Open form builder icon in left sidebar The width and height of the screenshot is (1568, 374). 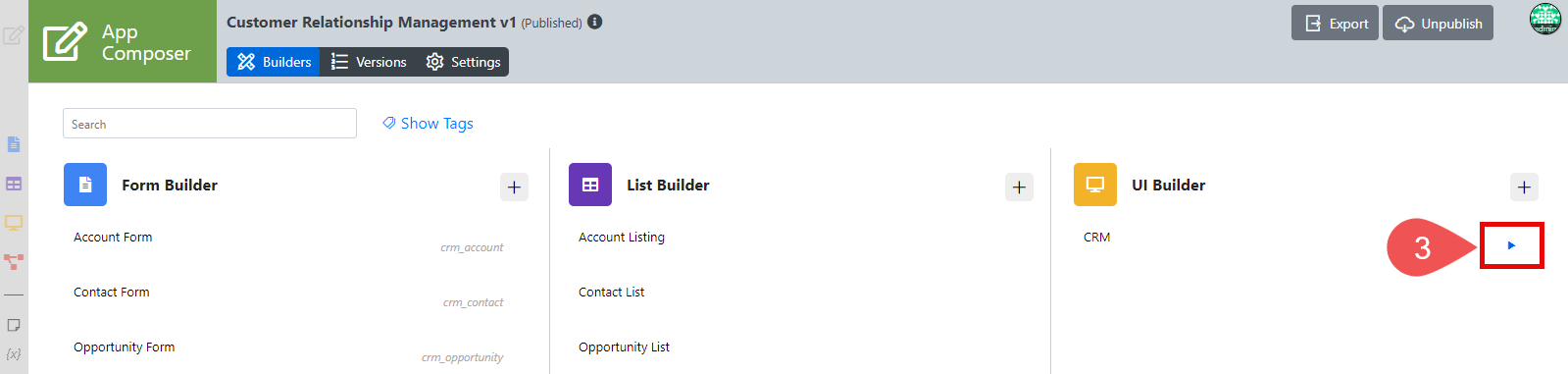click(x=14, y=144)
